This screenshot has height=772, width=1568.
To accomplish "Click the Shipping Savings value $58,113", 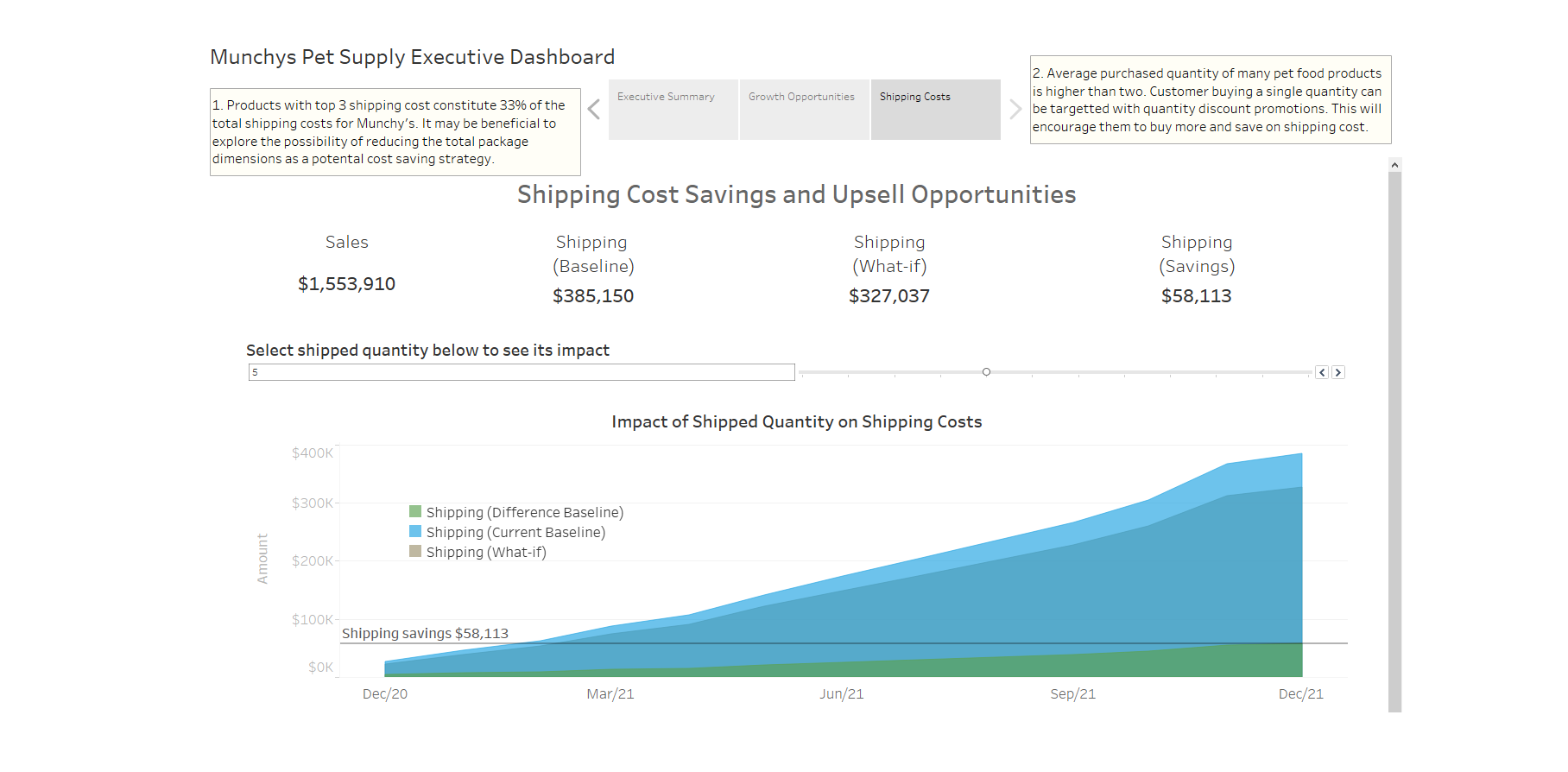I will tap(1197, 296).
